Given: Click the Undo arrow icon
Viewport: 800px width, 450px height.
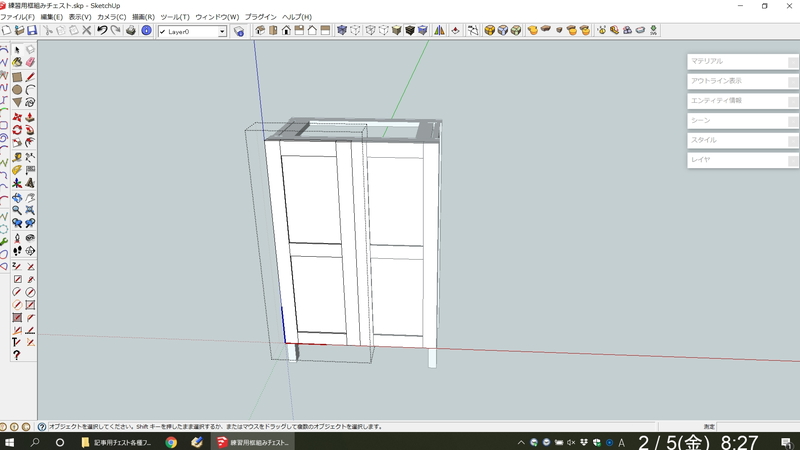Looking at the screenshot, I should pyautogui.click(x=101, y=31).
